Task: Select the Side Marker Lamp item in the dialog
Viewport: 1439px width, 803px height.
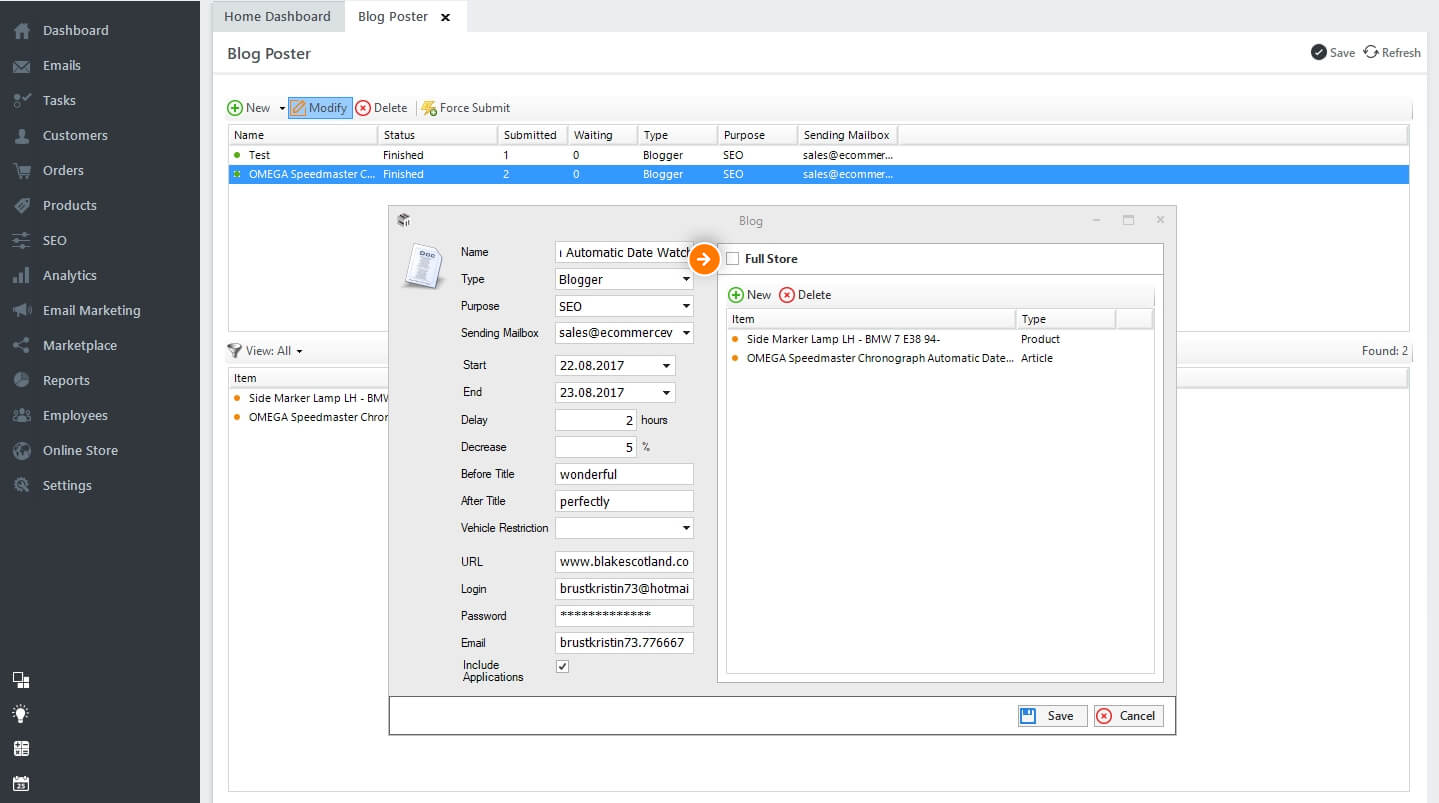Action: pos(940,339)
